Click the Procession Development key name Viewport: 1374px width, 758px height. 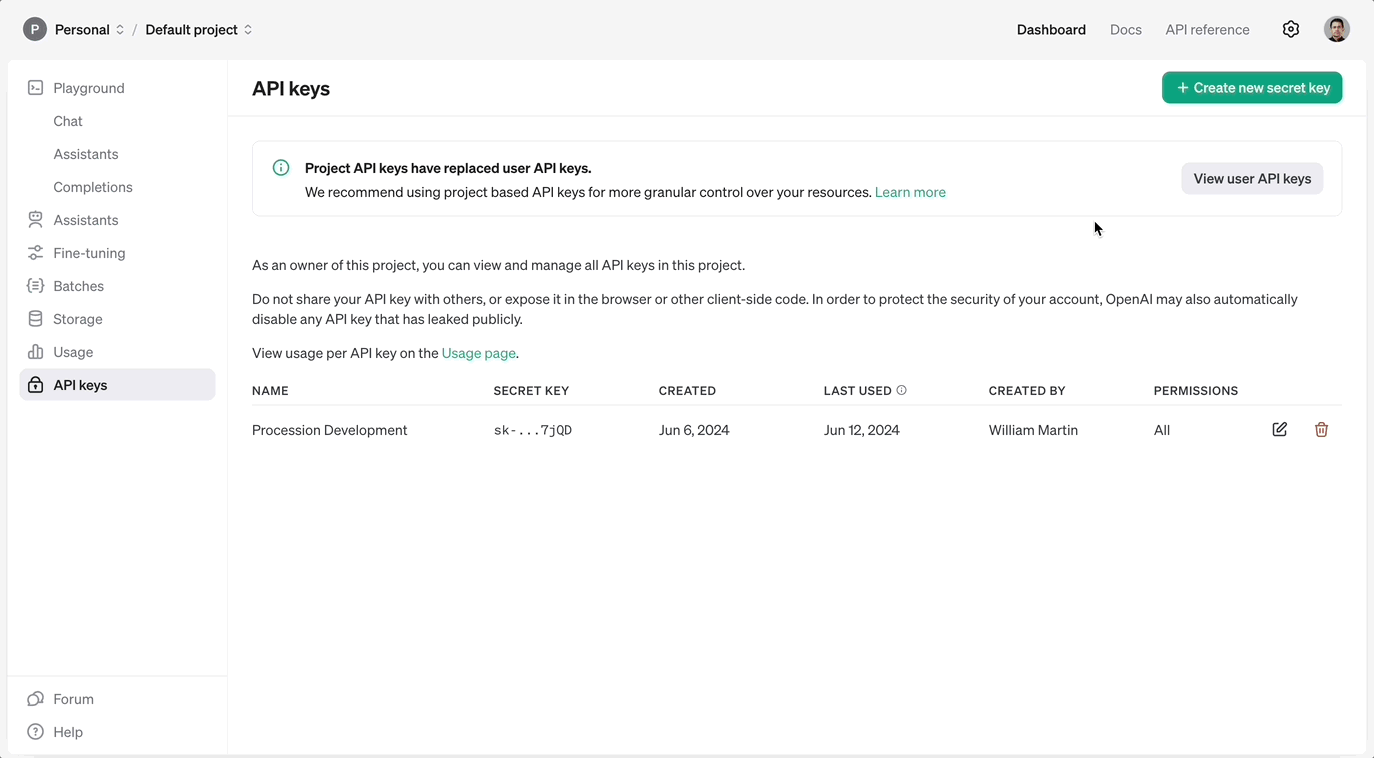[x=330, y=430]
